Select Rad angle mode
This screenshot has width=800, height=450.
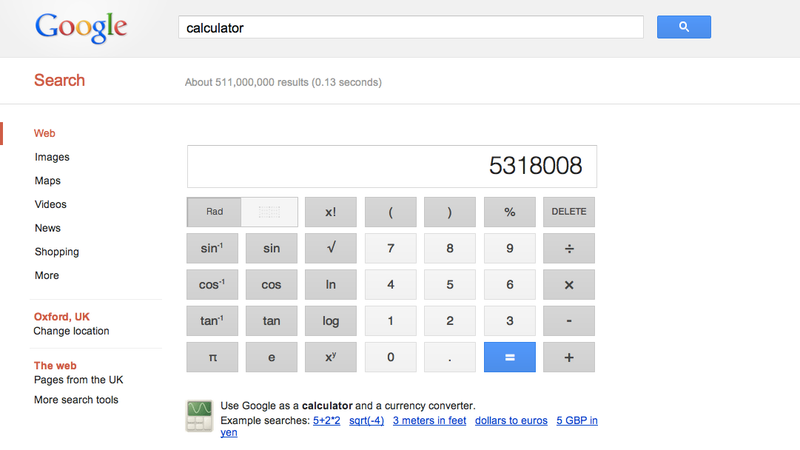(x=214, y=212)
